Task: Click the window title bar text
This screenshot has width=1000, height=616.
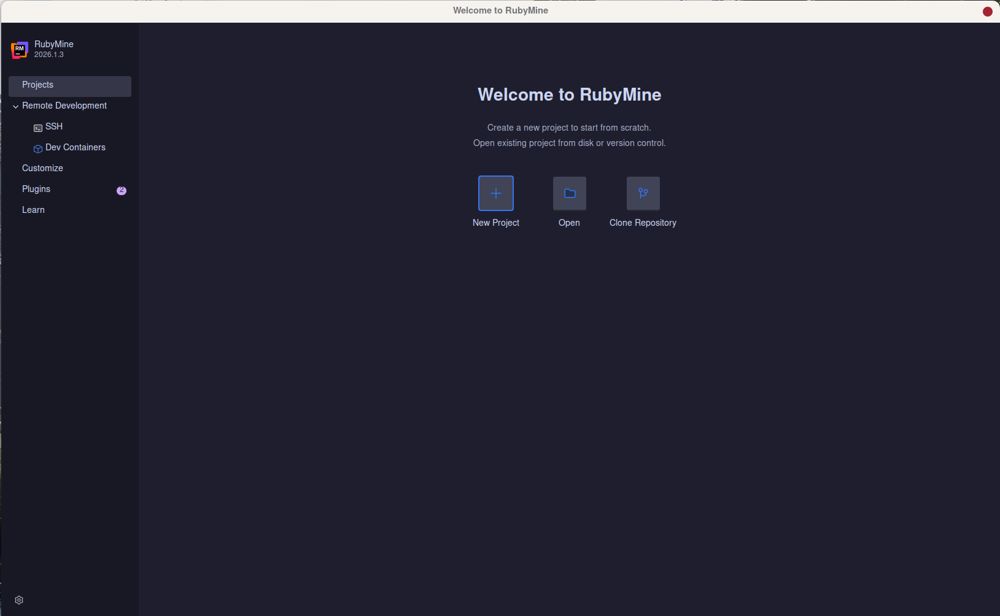Action: pyautogui.click(x=500, y=11)
